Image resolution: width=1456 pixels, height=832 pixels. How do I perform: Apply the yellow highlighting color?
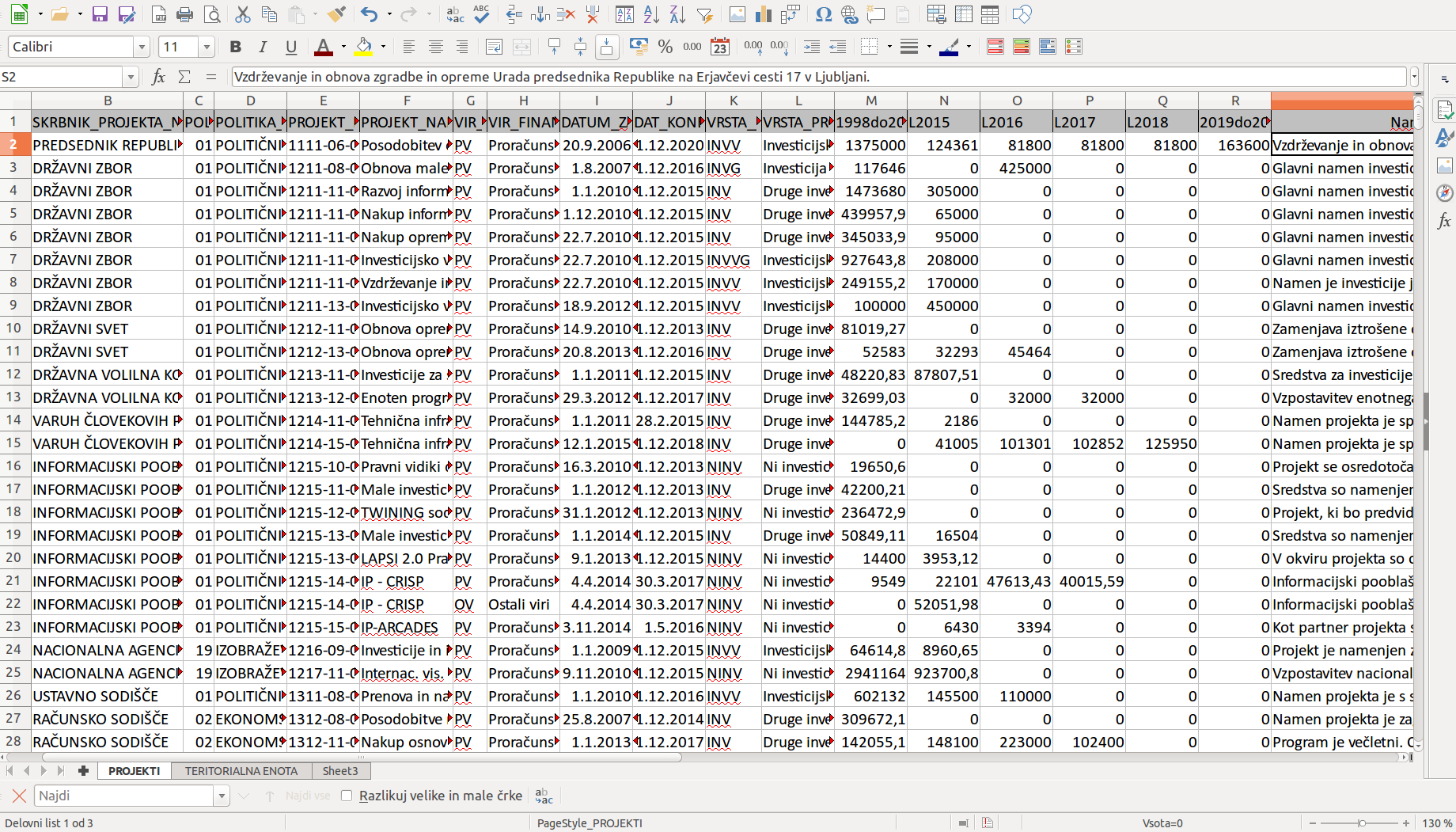point(364,47)
